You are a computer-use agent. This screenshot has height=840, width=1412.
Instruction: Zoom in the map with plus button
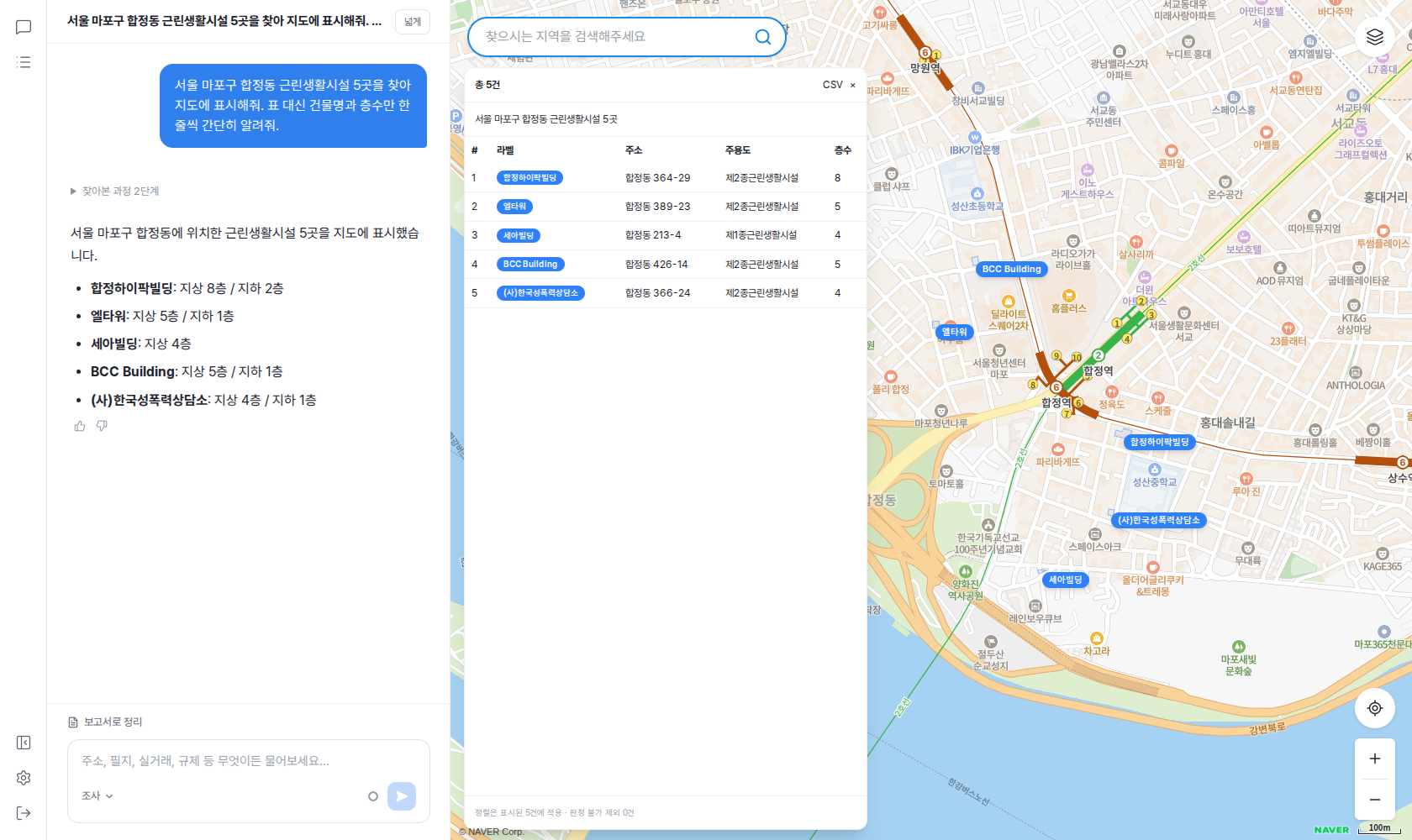point(1375,759)
